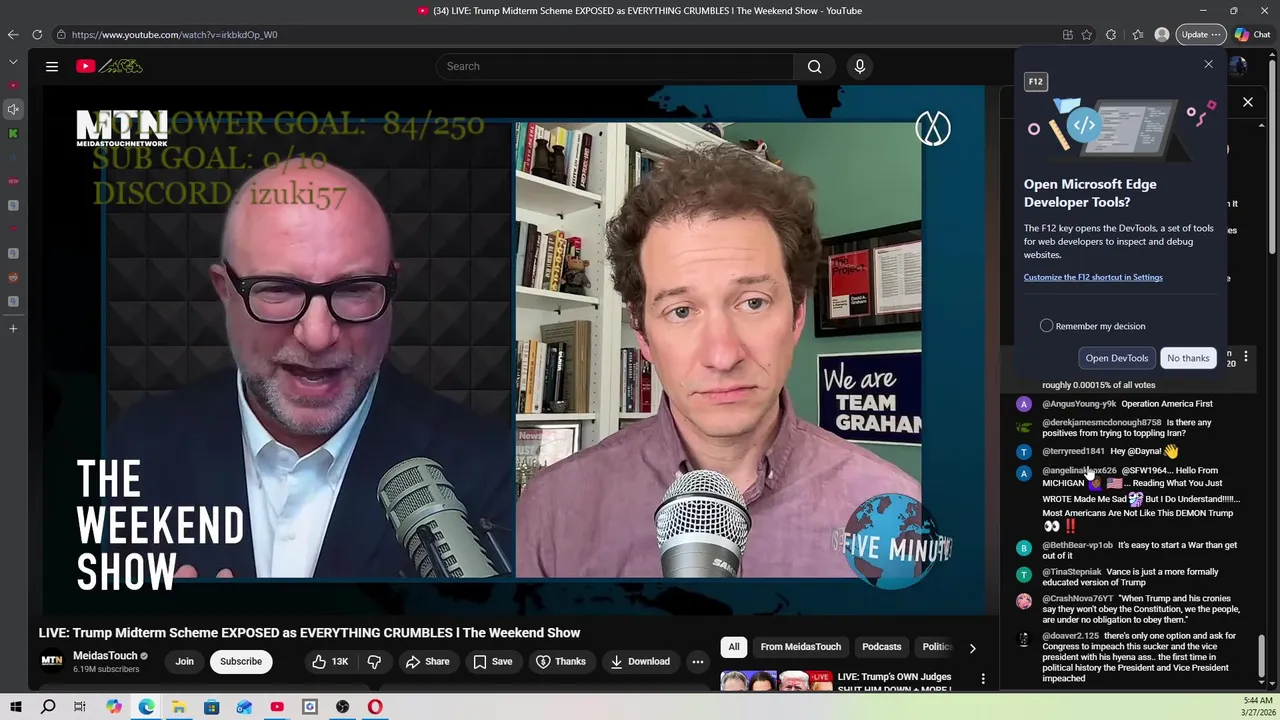Screen dimensions: 1280x720
Task: Open the YouTube hamburger guide menu
Action: point(51,66)
